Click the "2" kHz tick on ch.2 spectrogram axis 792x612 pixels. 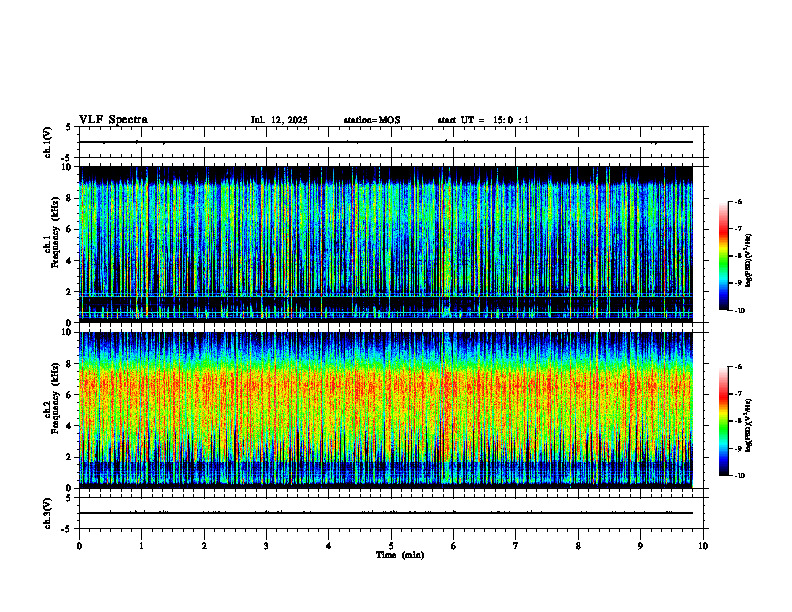70,457
